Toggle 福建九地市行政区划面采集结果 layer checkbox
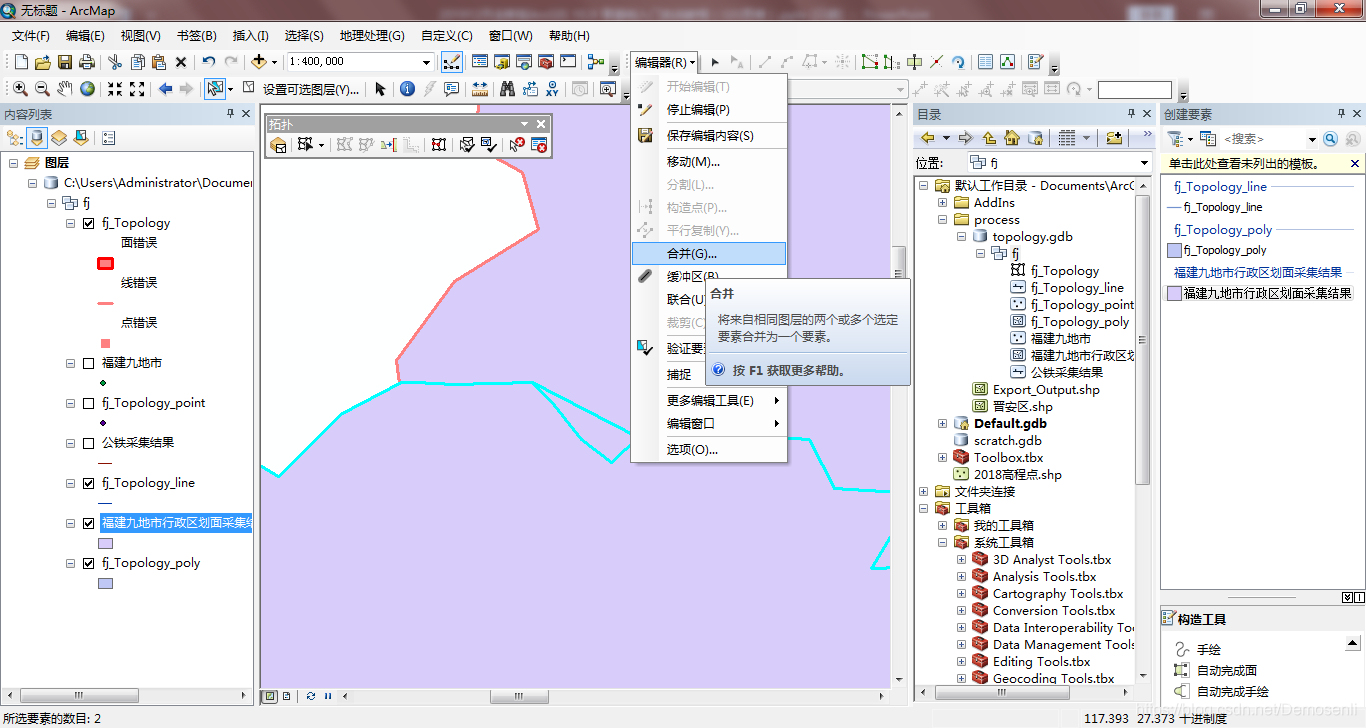 click(x=89, y=523)
